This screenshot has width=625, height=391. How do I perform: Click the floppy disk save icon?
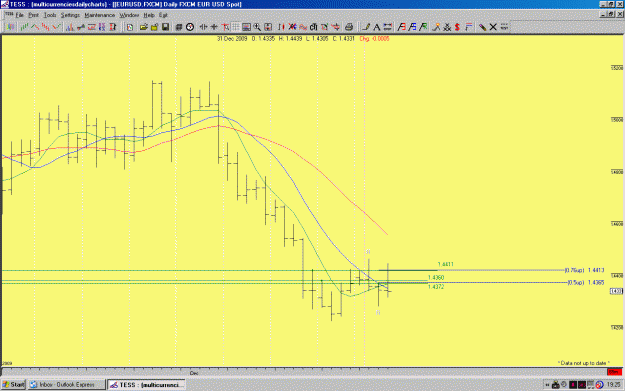click(165, 27)
